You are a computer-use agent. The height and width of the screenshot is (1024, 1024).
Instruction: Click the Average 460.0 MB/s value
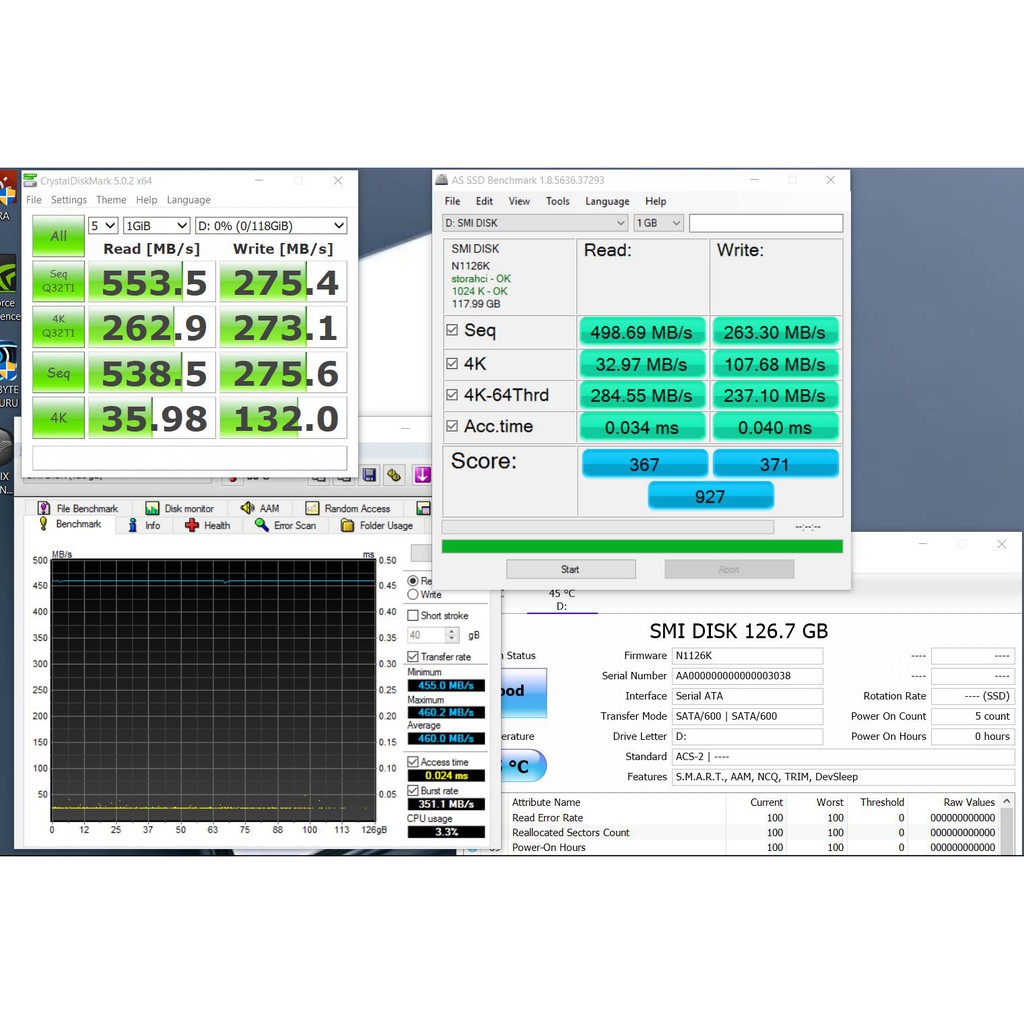click(x=446, y=739)
